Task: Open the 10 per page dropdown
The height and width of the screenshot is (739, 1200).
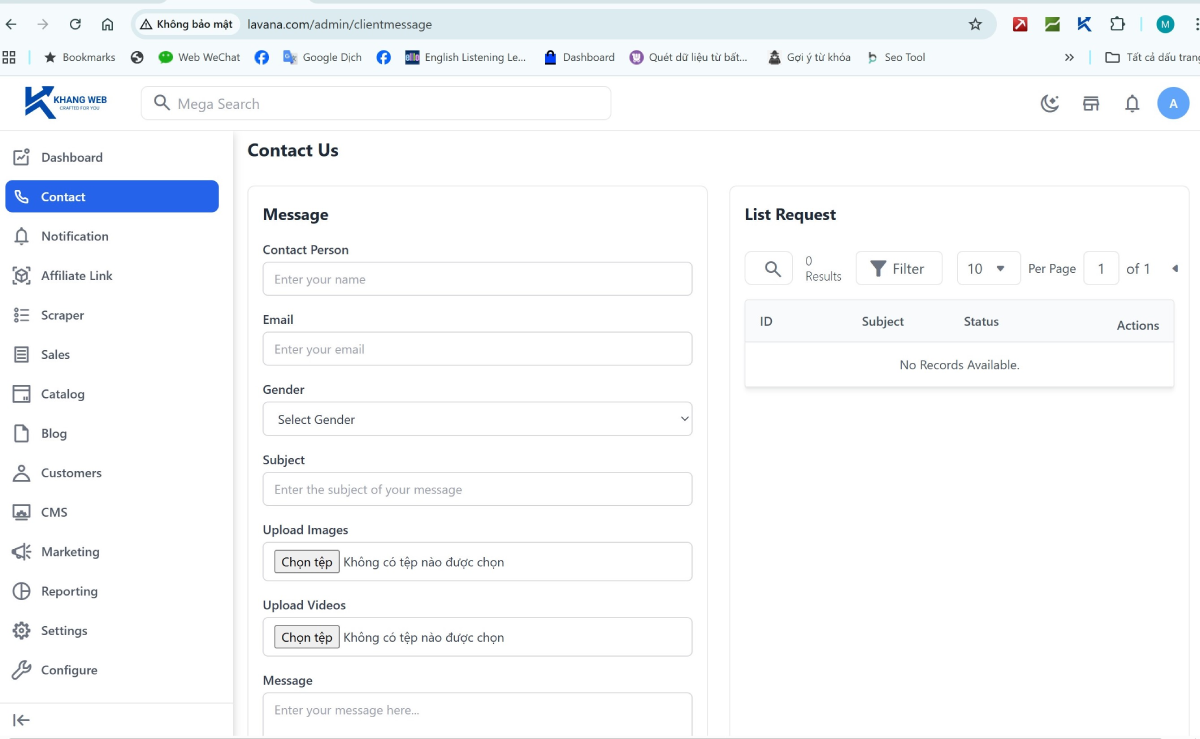Action: 987,268
